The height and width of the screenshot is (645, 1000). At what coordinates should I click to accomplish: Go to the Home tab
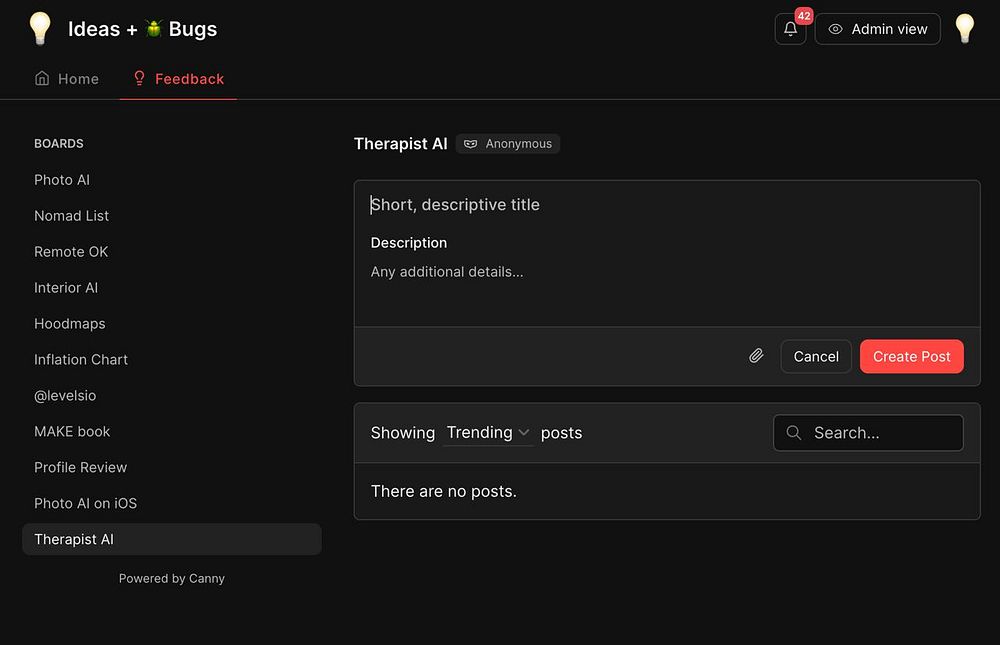tap(67, 78)
